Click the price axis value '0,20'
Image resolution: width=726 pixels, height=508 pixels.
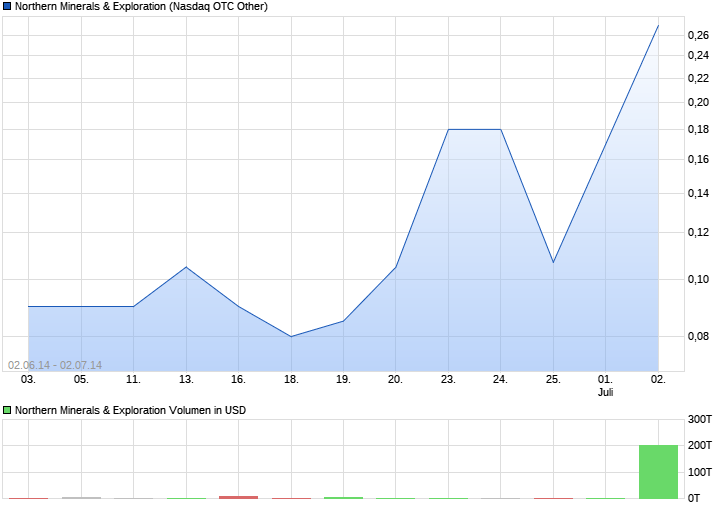[x=698, y=102]
